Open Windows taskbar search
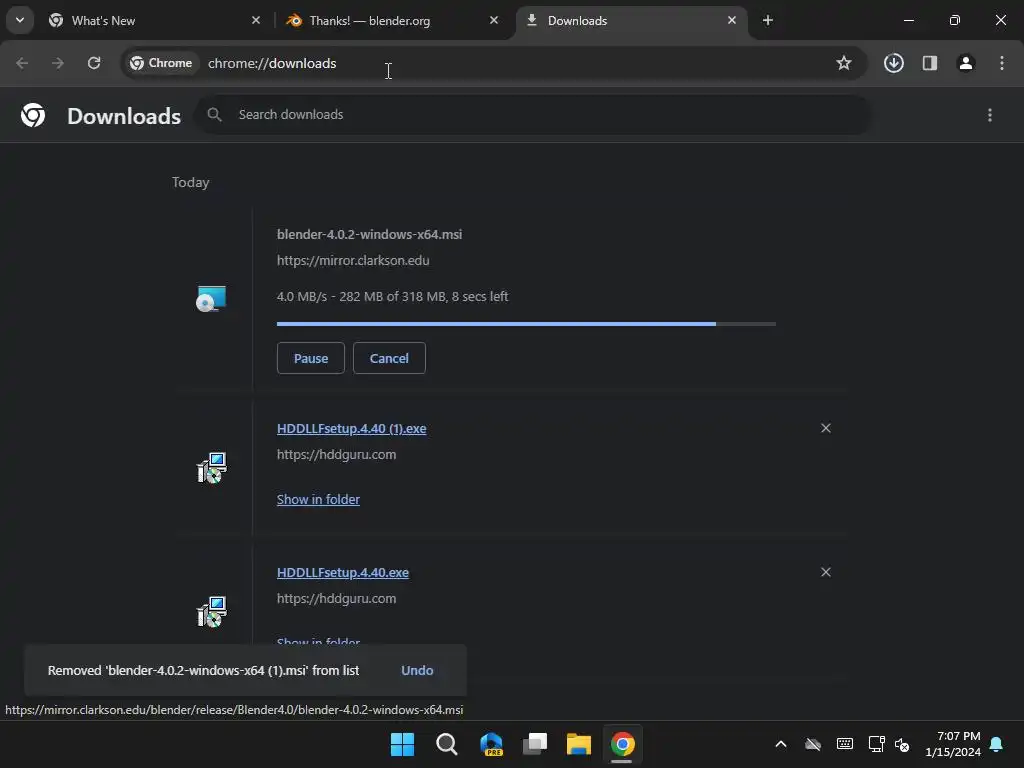 [x=447, y=744]
